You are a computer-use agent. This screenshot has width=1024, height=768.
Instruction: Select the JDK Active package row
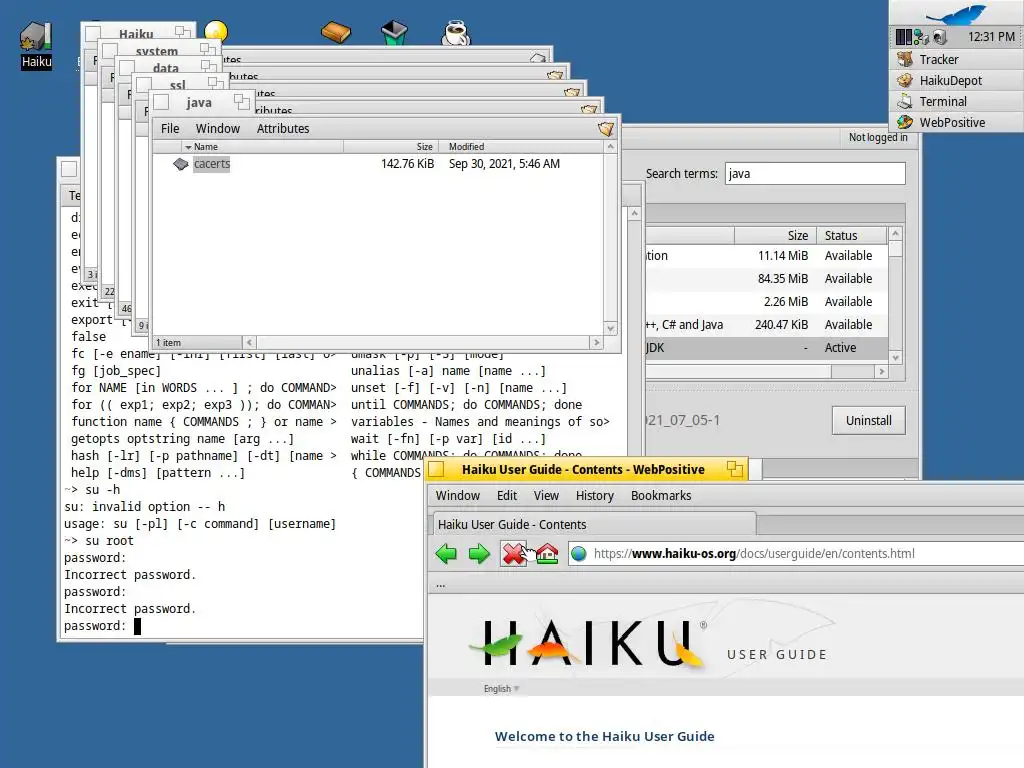[x=766, y=347]
